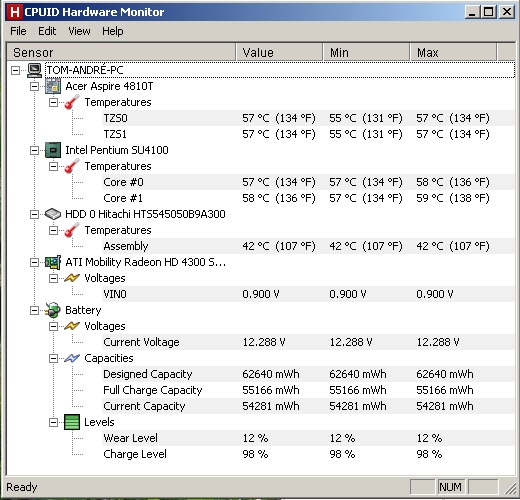
Task: Click the battery icon in the tree
Action: tap(53, 310)
